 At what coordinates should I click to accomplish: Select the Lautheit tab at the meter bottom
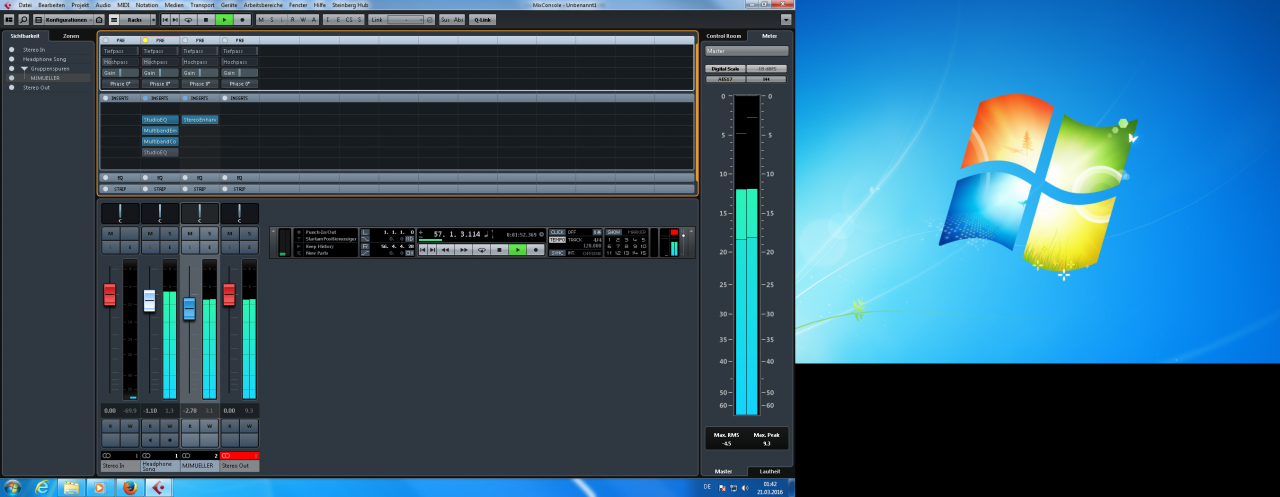(x=770, y=471)
